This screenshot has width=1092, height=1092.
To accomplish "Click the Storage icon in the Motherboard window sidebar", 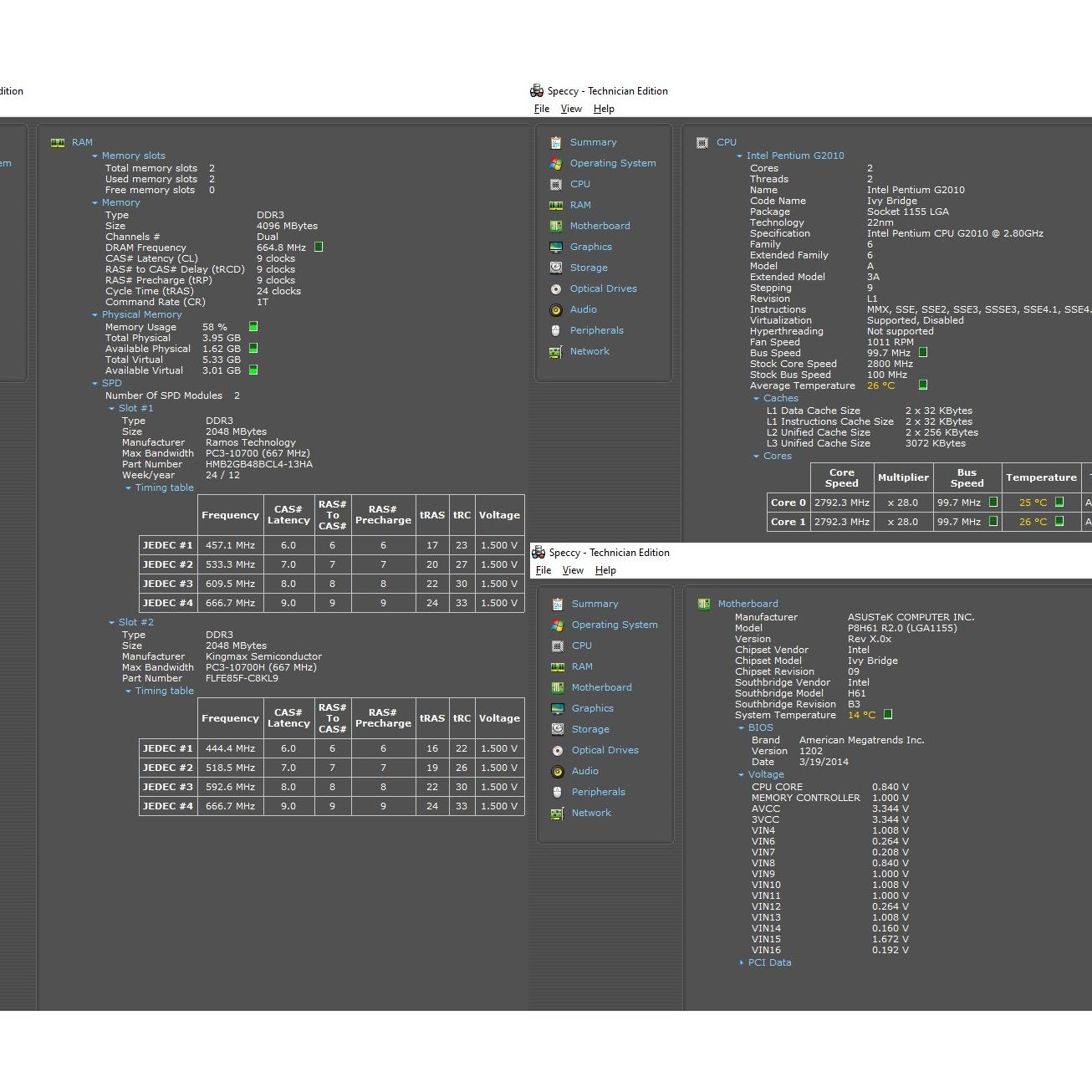I will pos(558,730).
